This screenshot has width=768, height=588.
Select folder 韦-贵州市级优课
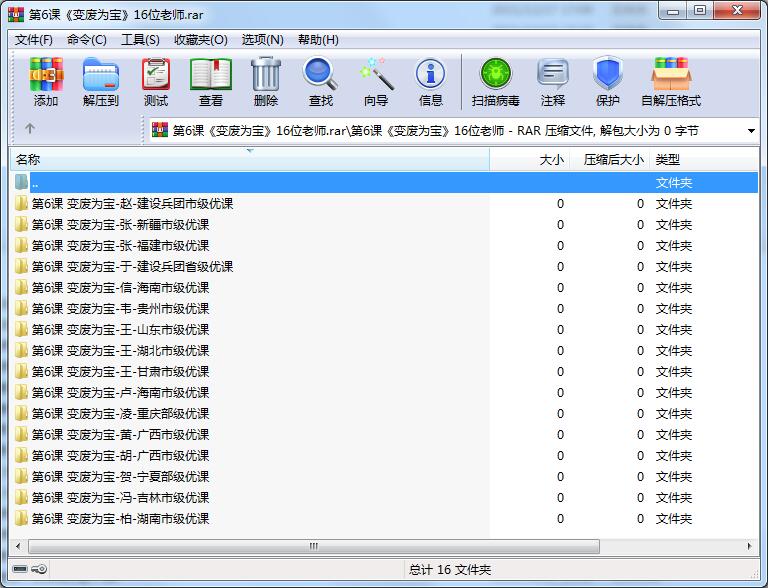coord(385,309)
